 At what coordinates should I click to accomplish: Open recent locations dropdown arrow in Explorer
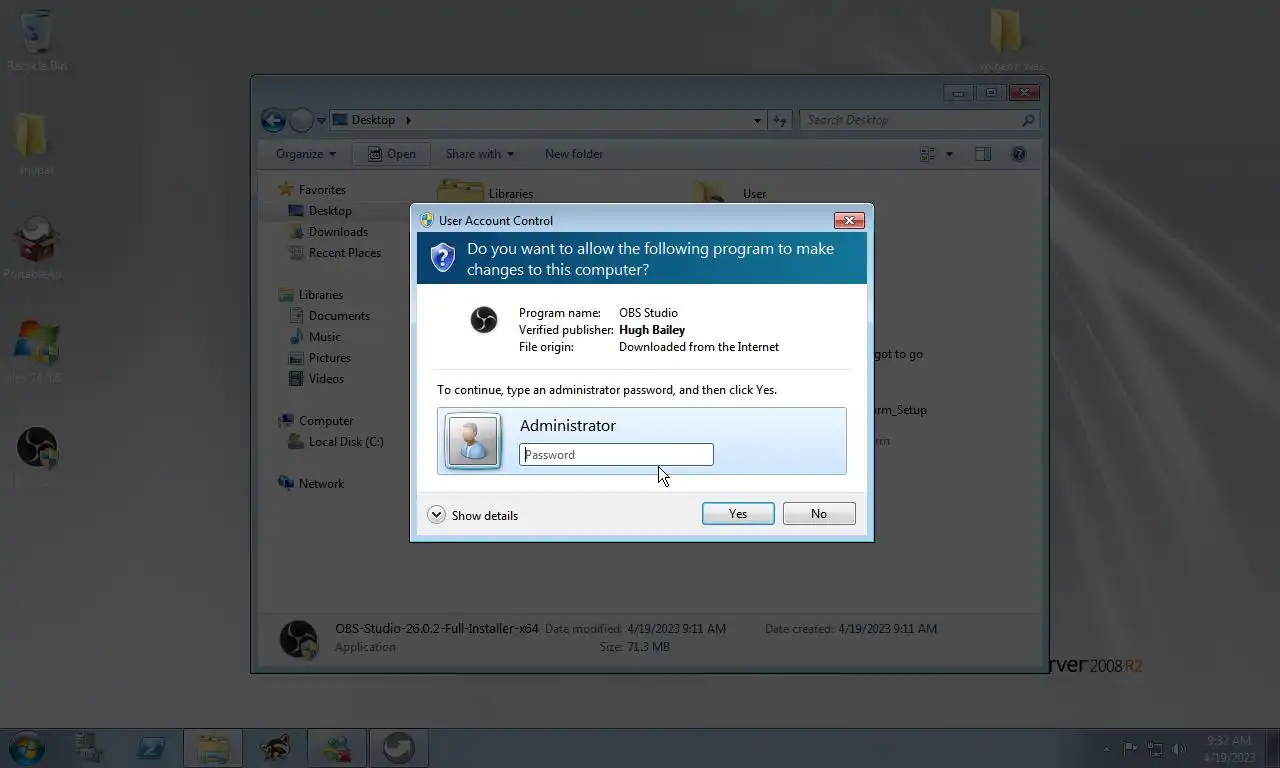(321, 121)
